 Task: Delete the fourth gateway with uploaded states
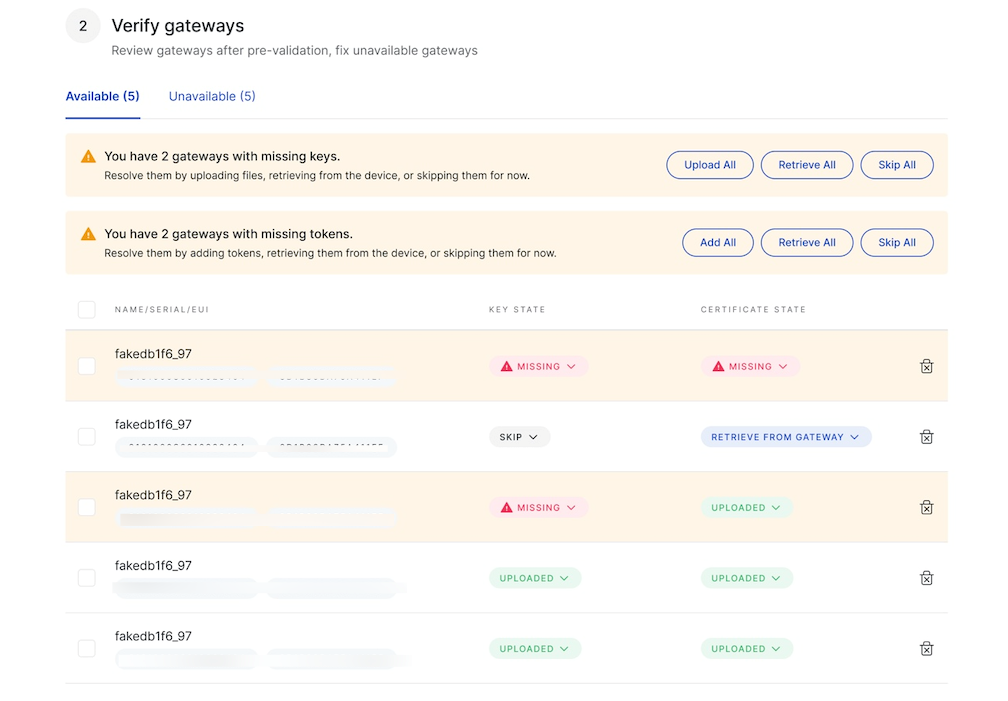coord(927,578)
